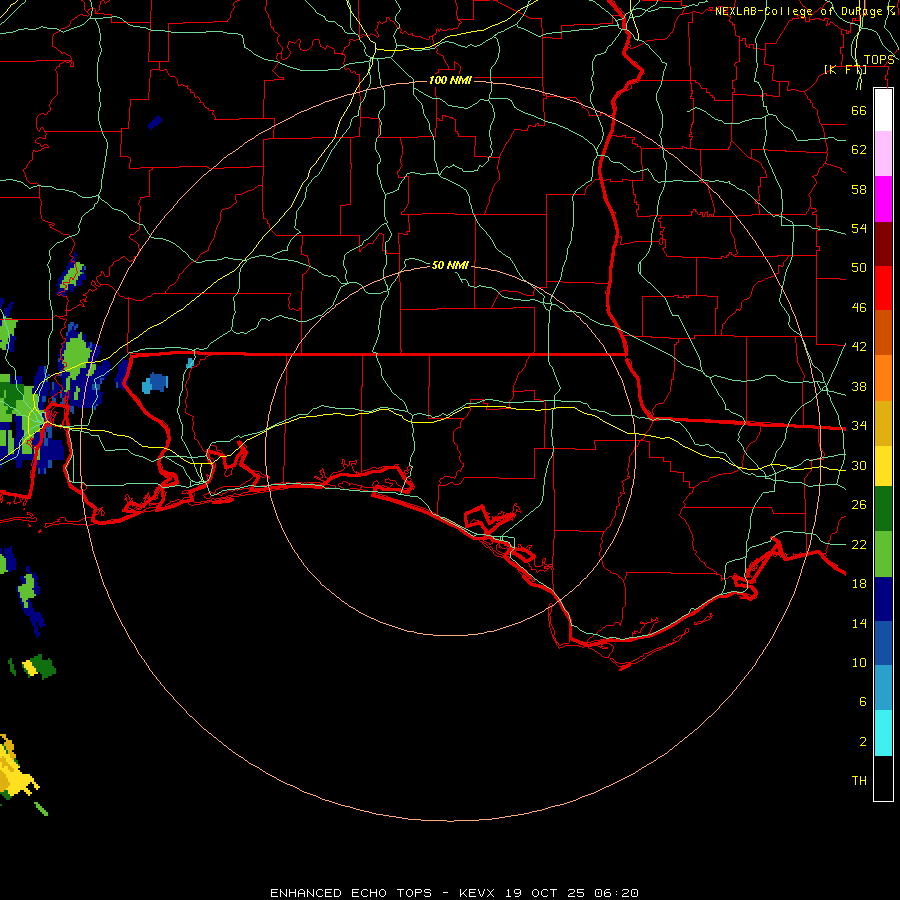The width and height of the screenshot is (900, 900).
Task: Click the '50 NMI' range ring label
Action: (450, 265)
